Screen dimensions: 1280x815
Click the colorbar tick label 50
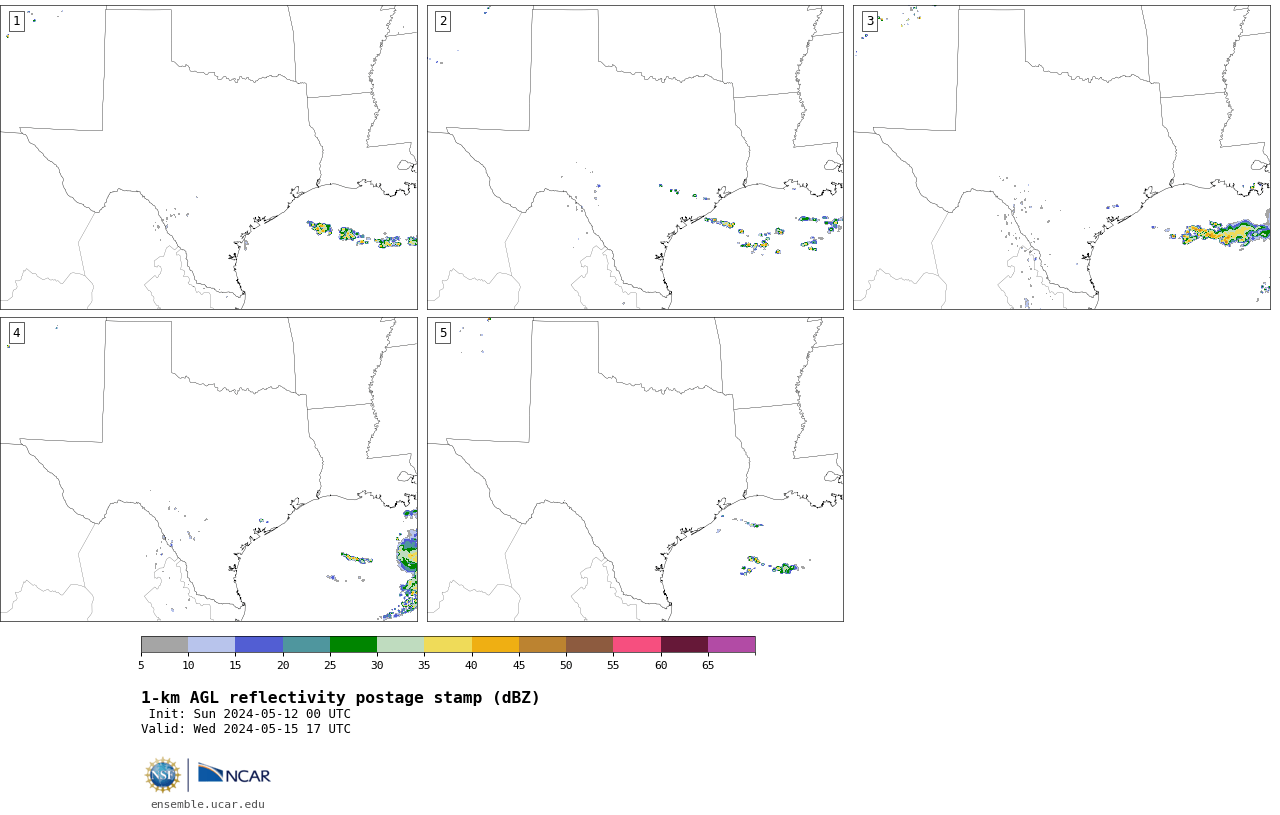(x=566, y=665)
